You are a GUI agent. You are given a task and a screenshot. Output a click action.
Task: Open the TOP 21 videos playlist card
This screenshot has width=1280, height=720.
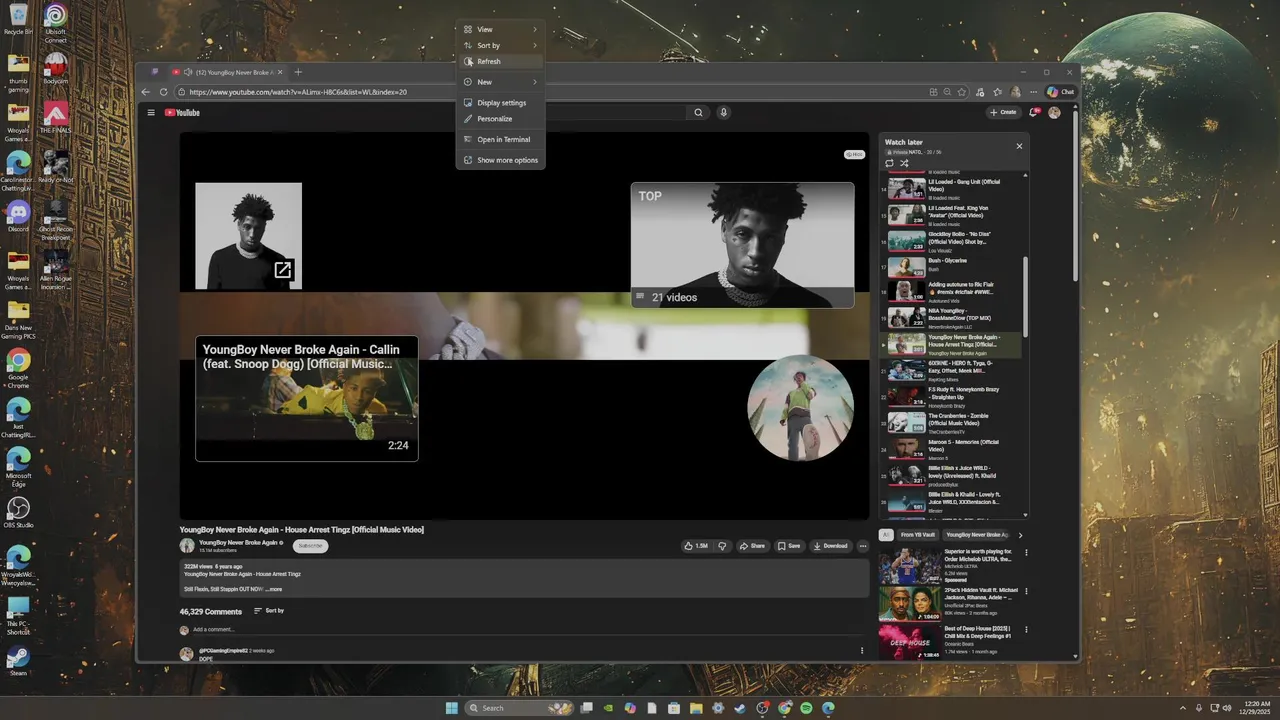(742, 245)
